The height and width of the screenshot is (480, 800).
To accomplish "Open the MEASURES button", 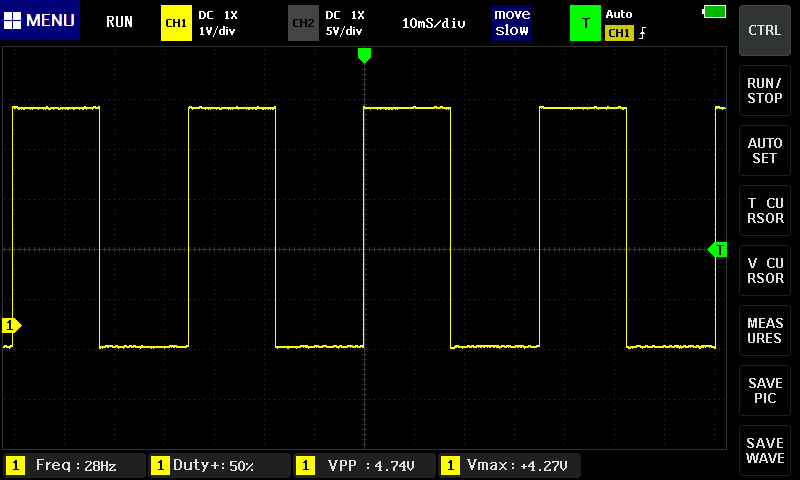I will point(764,331).
